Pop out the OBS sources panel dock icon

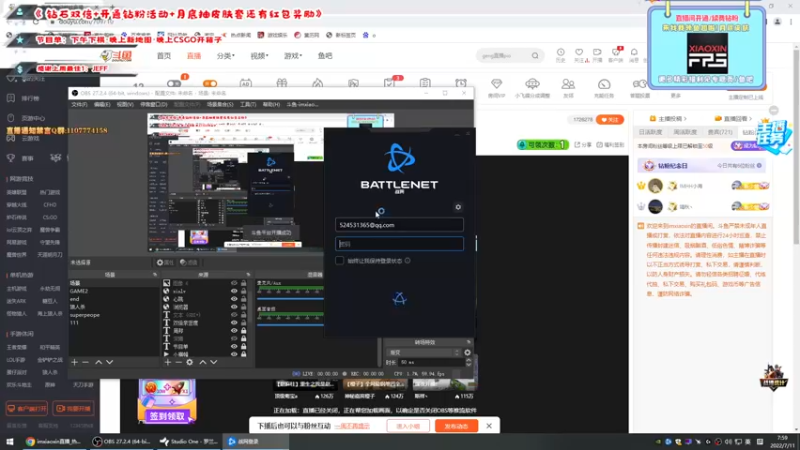click(248, 274)
